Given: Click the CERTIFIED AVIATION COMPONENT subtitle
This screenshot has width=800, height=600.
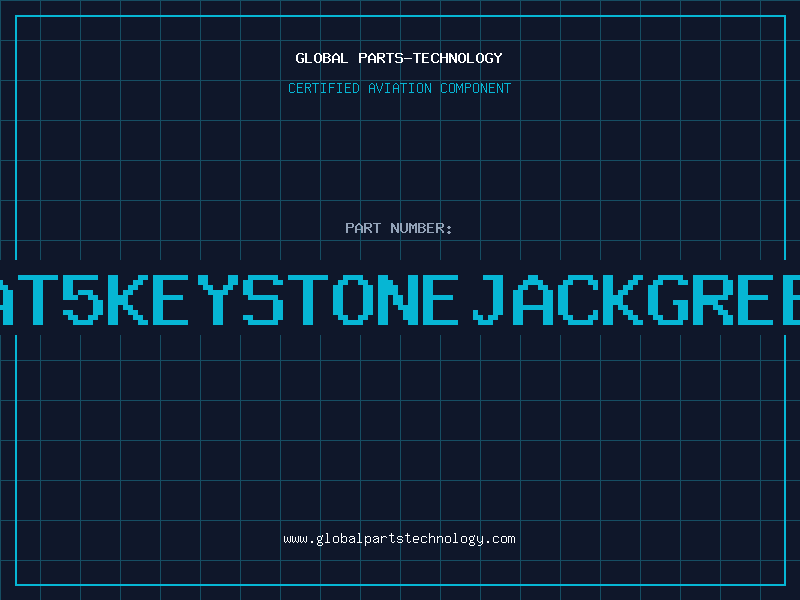Looking at the screenshot, I should [x=399, y=88].
